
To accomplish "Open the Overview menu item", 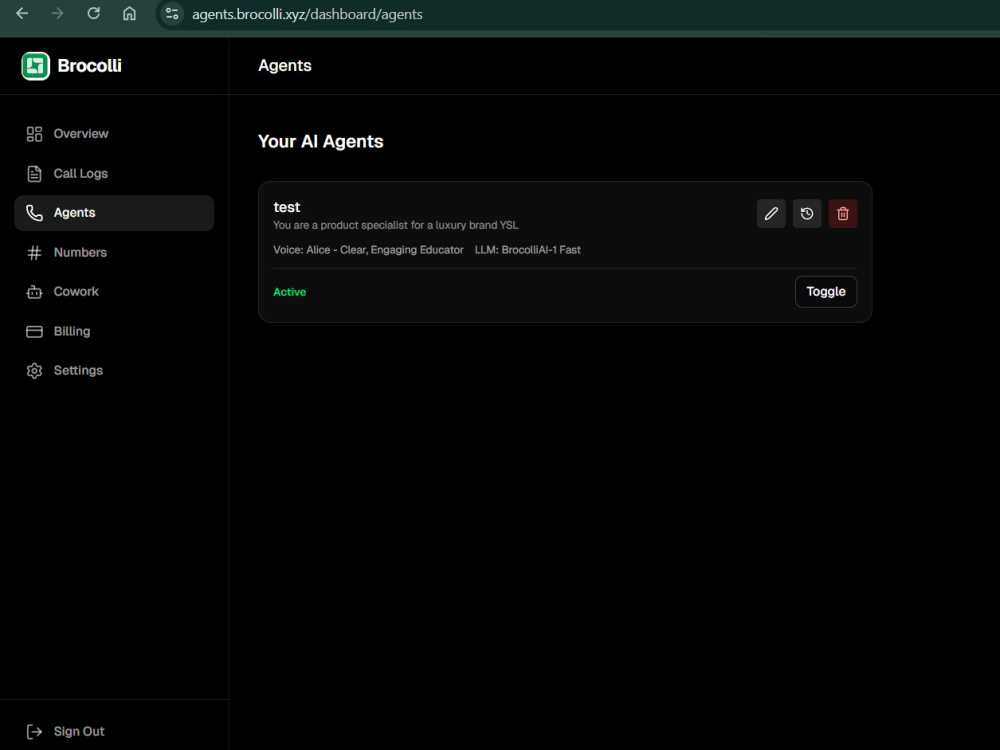I will point(114,134).
